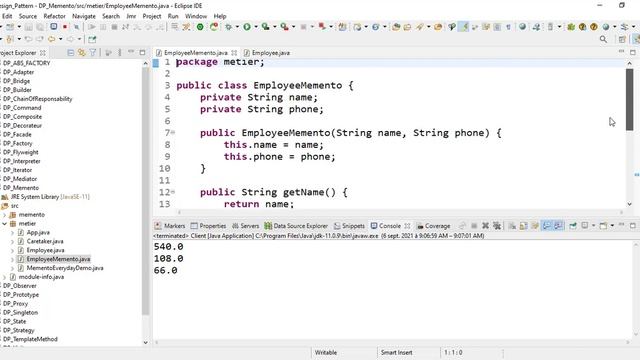Expand the memento package in tree
This screenshot has width=640, height=360.
click(x=4, y=215)
